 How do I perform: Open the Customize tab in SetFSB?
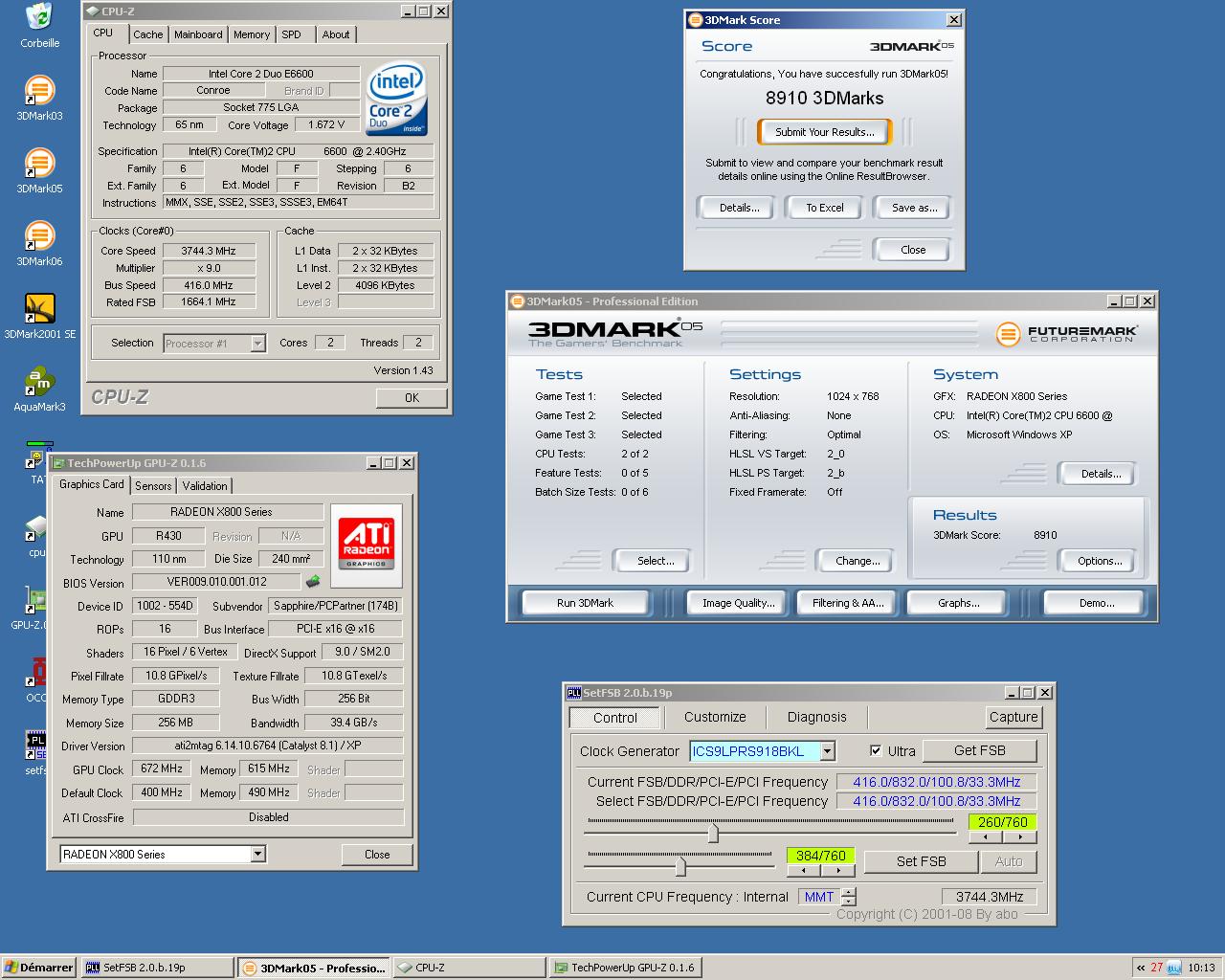coord(715,717)
